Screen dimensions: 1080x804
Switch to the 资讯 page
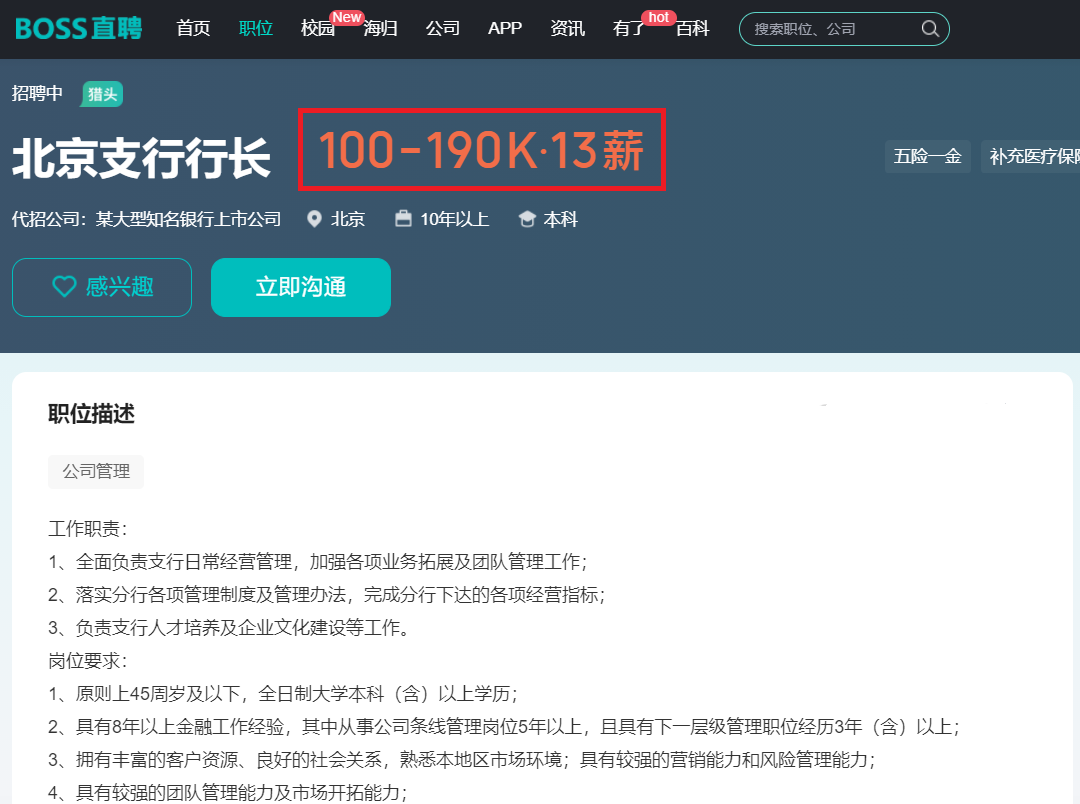tap(567, 28)
